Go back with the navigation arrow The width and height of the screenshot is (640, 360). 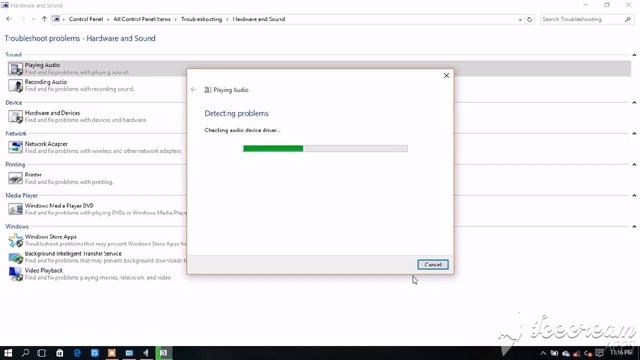(x=9, y=19)
